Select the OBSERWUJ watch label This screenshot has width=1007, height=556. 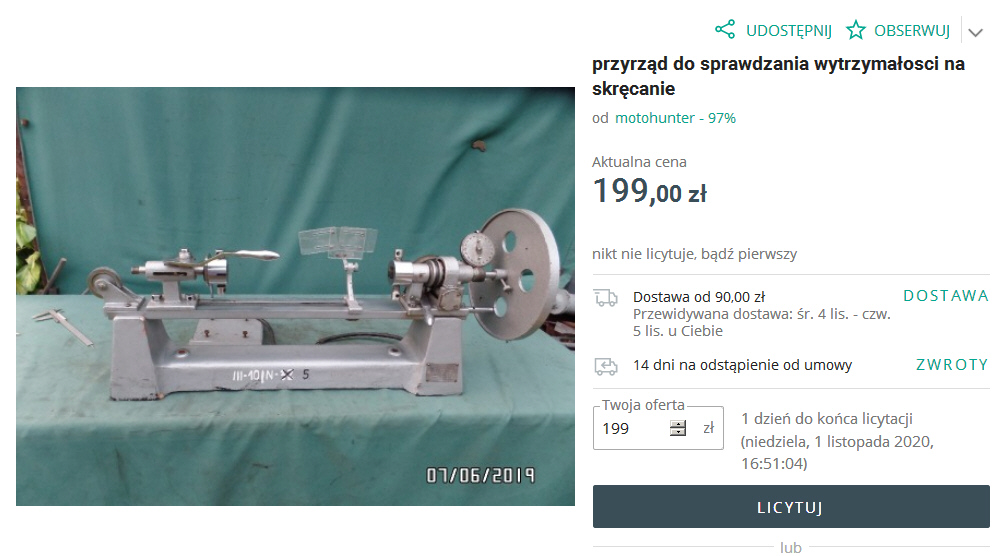click(911, 31)
